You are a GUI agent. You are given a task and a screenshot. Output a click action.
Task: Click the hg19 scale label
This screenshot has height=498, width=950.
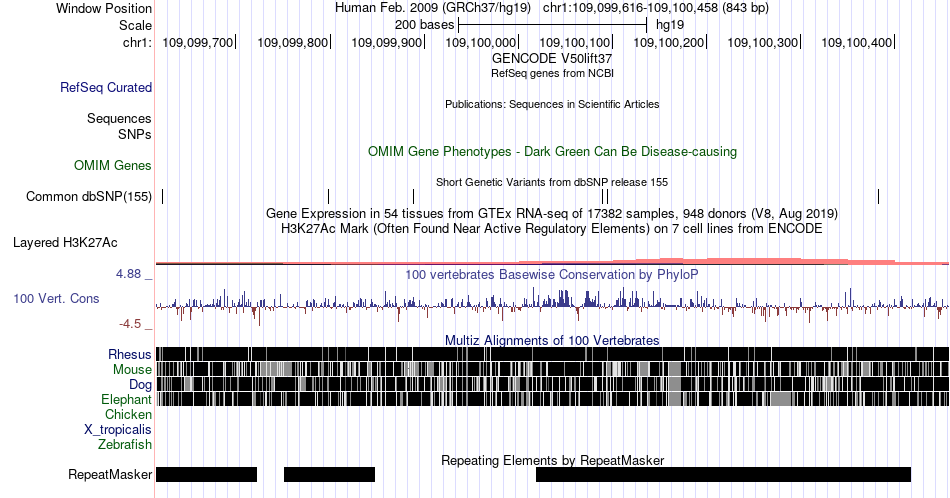click(x=670, y=25)
